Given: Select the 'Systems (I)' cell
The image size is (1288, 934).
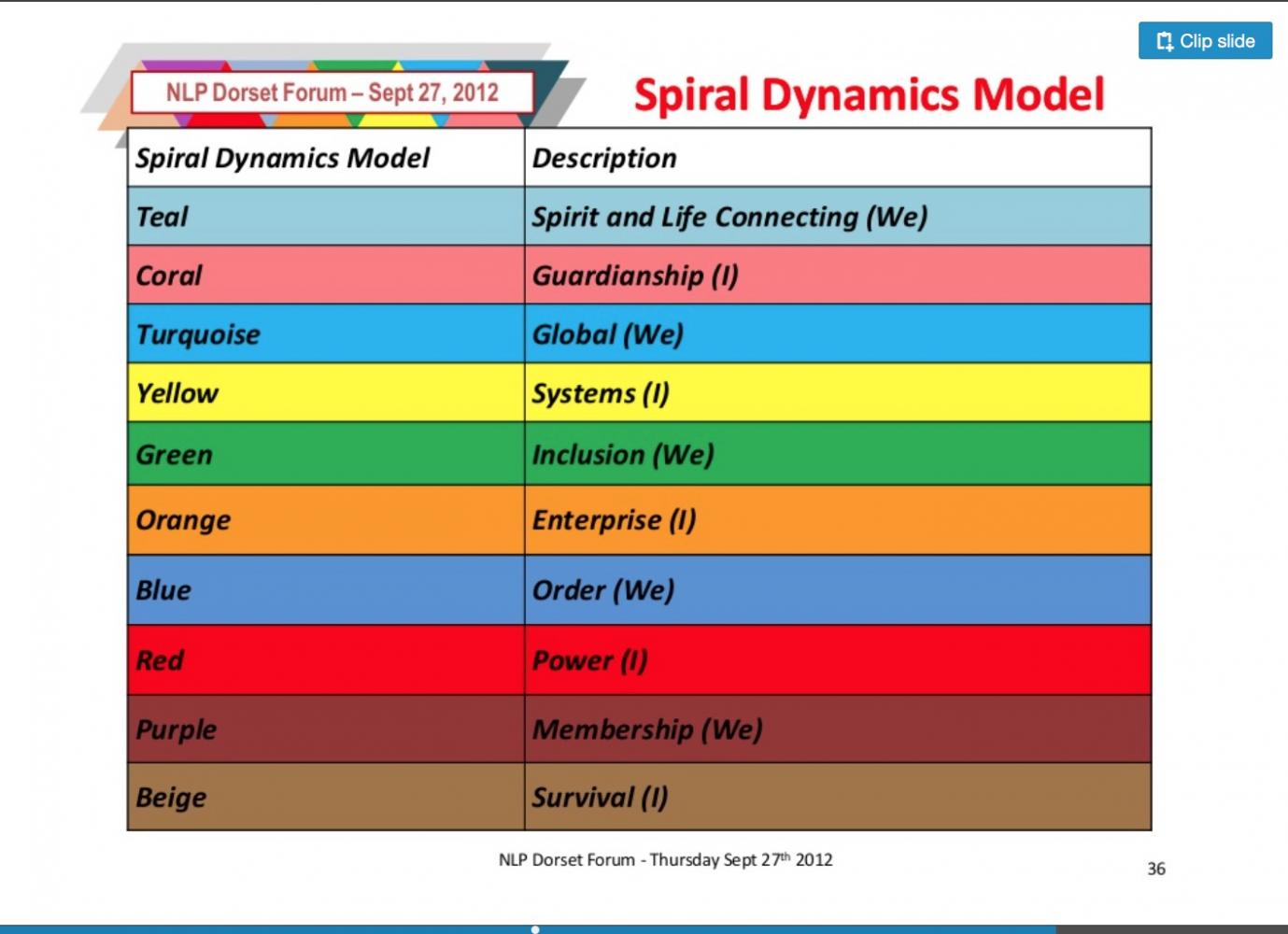Looking at the screenshot, I should (x=838, y=393).
